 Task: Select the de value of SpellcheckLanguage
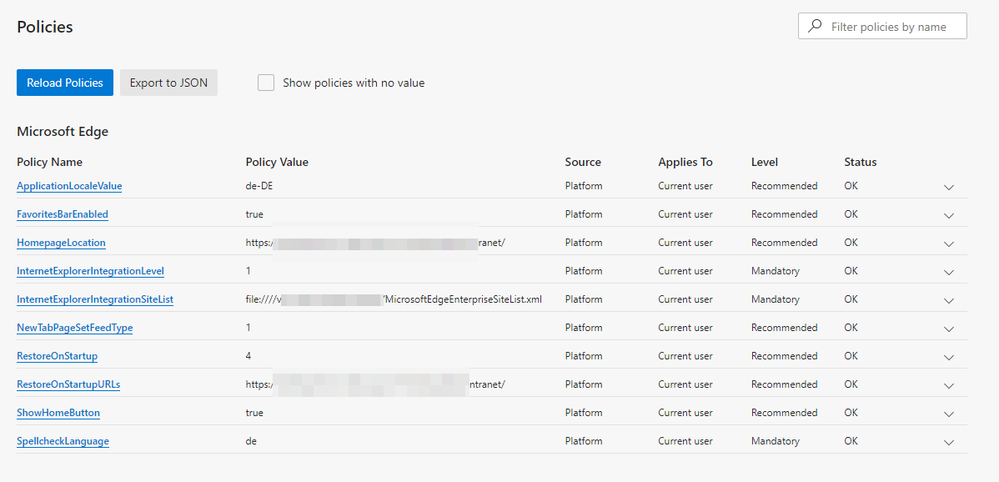pos(251,441)
